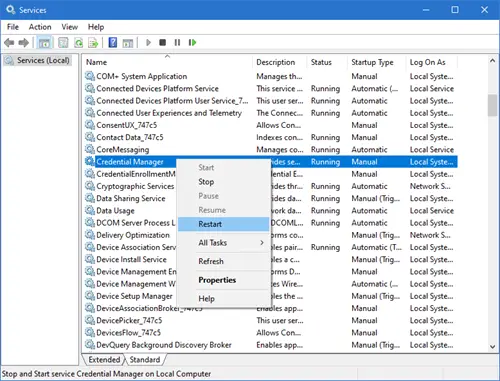Select Connected Devices Platform Service row
The height and width of the screenshot is (381, 500).
pos(270,88)
